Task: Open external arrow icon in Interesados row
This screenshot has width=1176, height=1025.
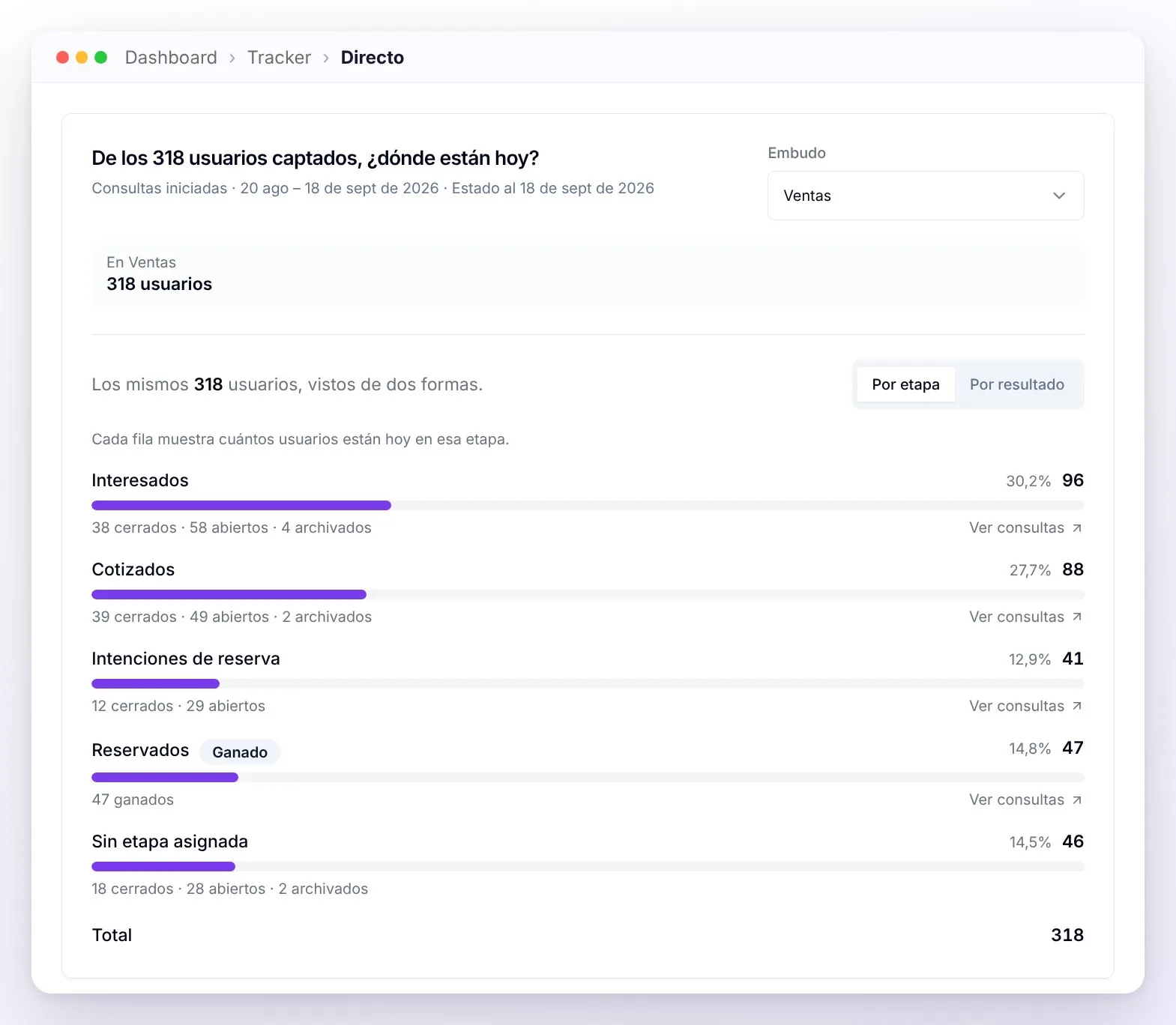Action: [1077, 528]
